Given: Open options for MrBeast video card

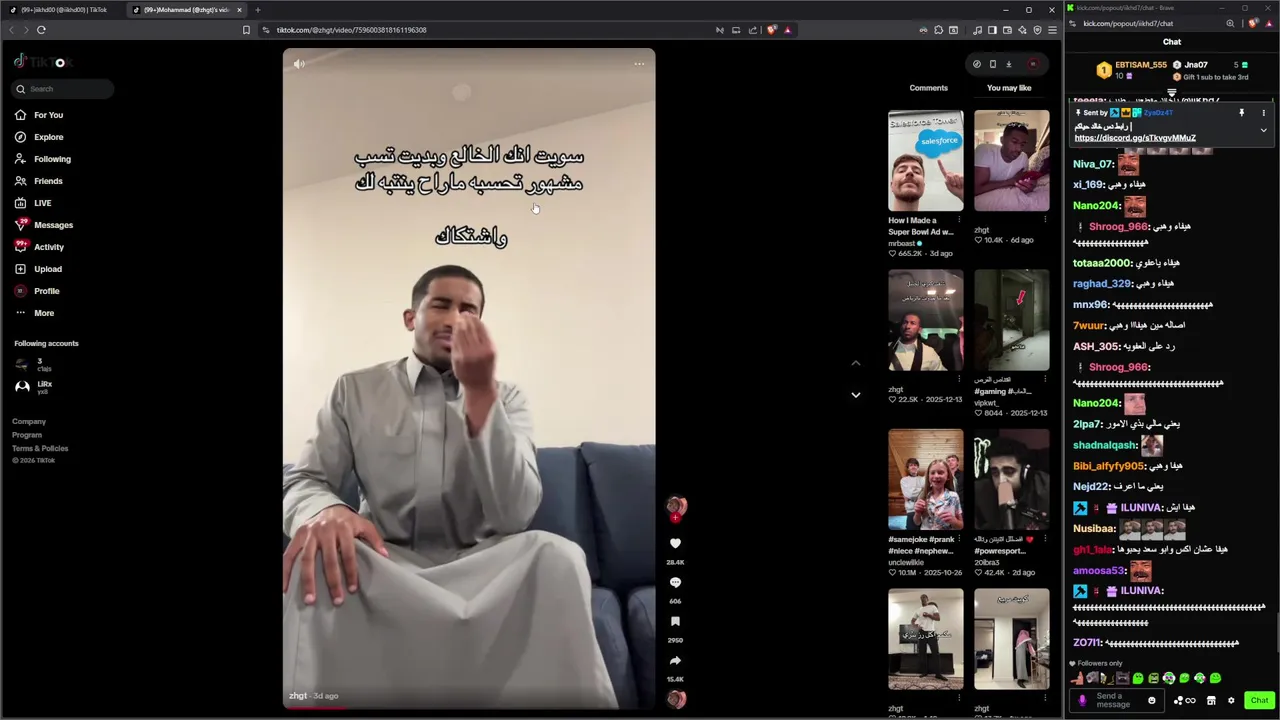Looking at the screenshot, I should click(x=959, y=220).
